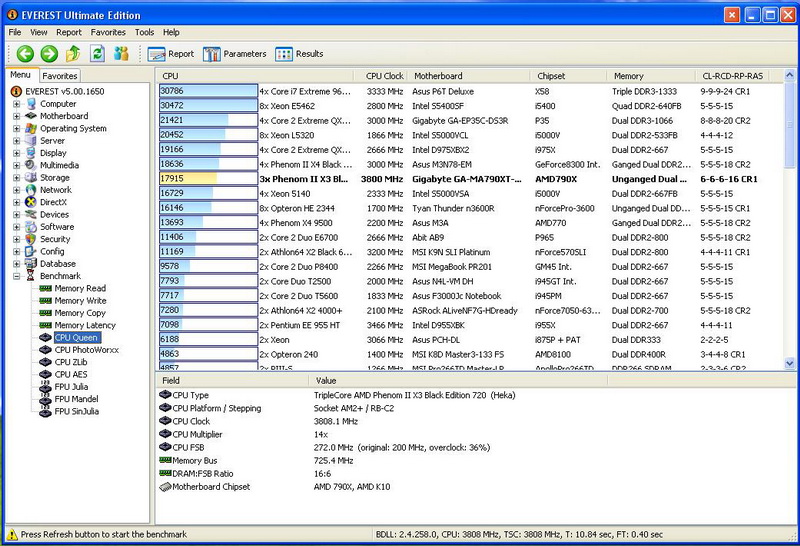Click the users icon in toolbar
The width and height of the screenshot is (800, 546).
tap(121, 53)
